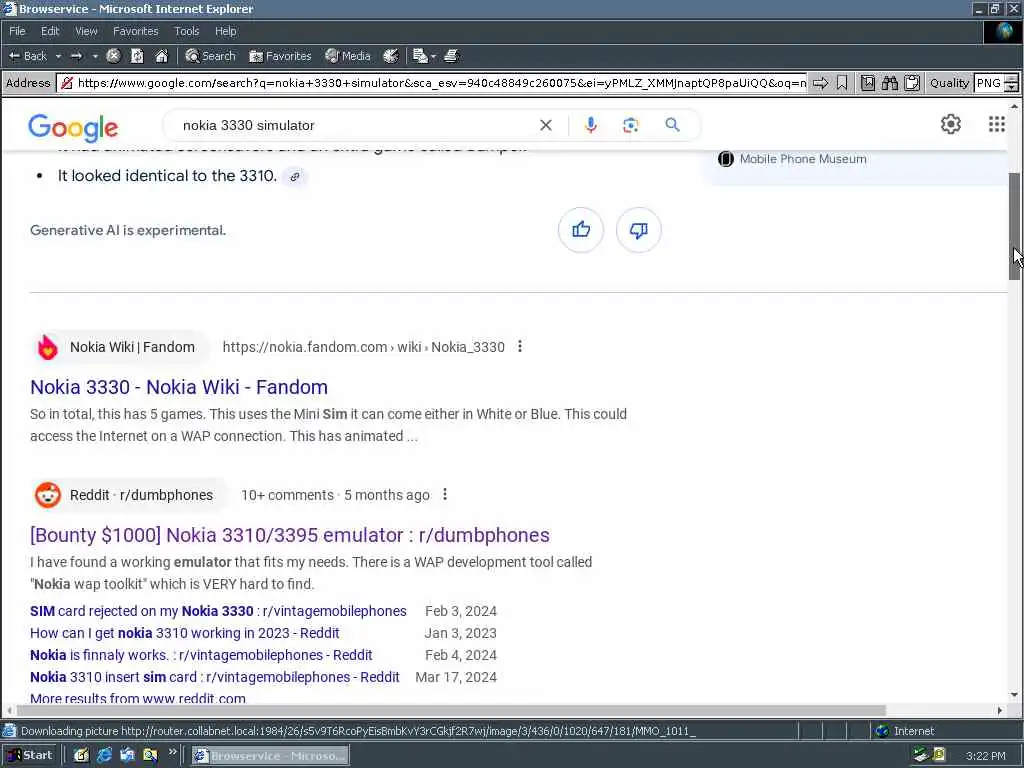This screenshot has width=1024, height=768.
Task: Click the vertical scrollbar down arrow
Action: [1014, 696]
